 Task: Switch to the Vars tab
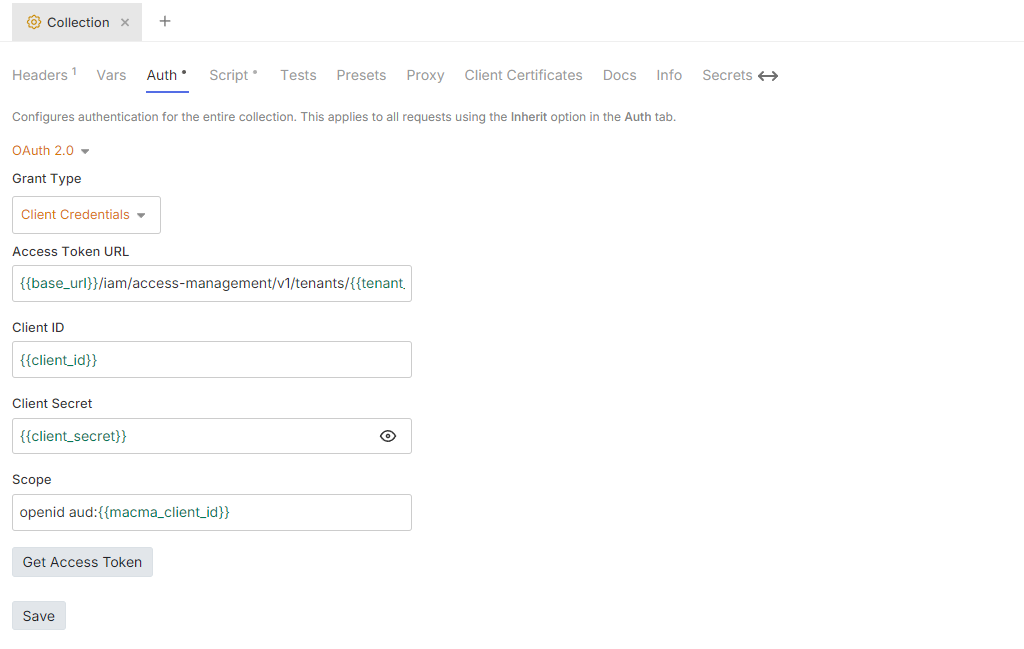111,75
